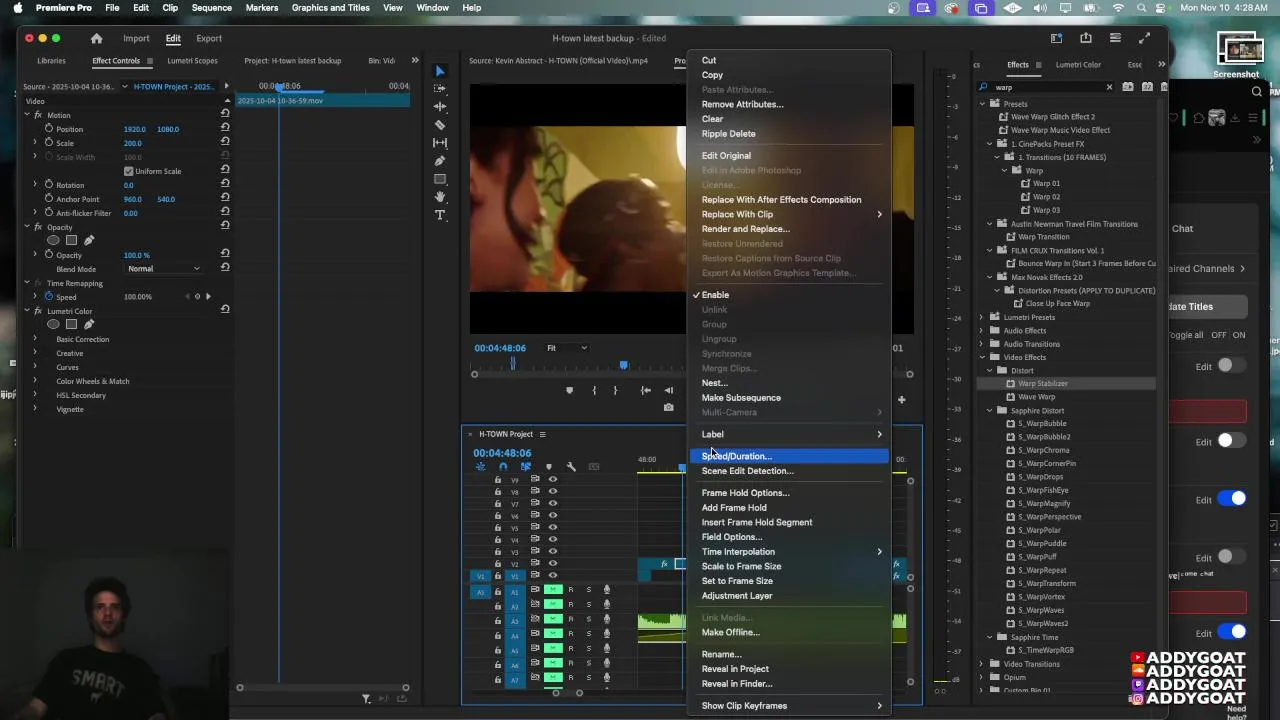Toggle Linked Selection in the timeline
Image resolution: width=1280 pixels, height=720 pixels.
tap(526, 467)
